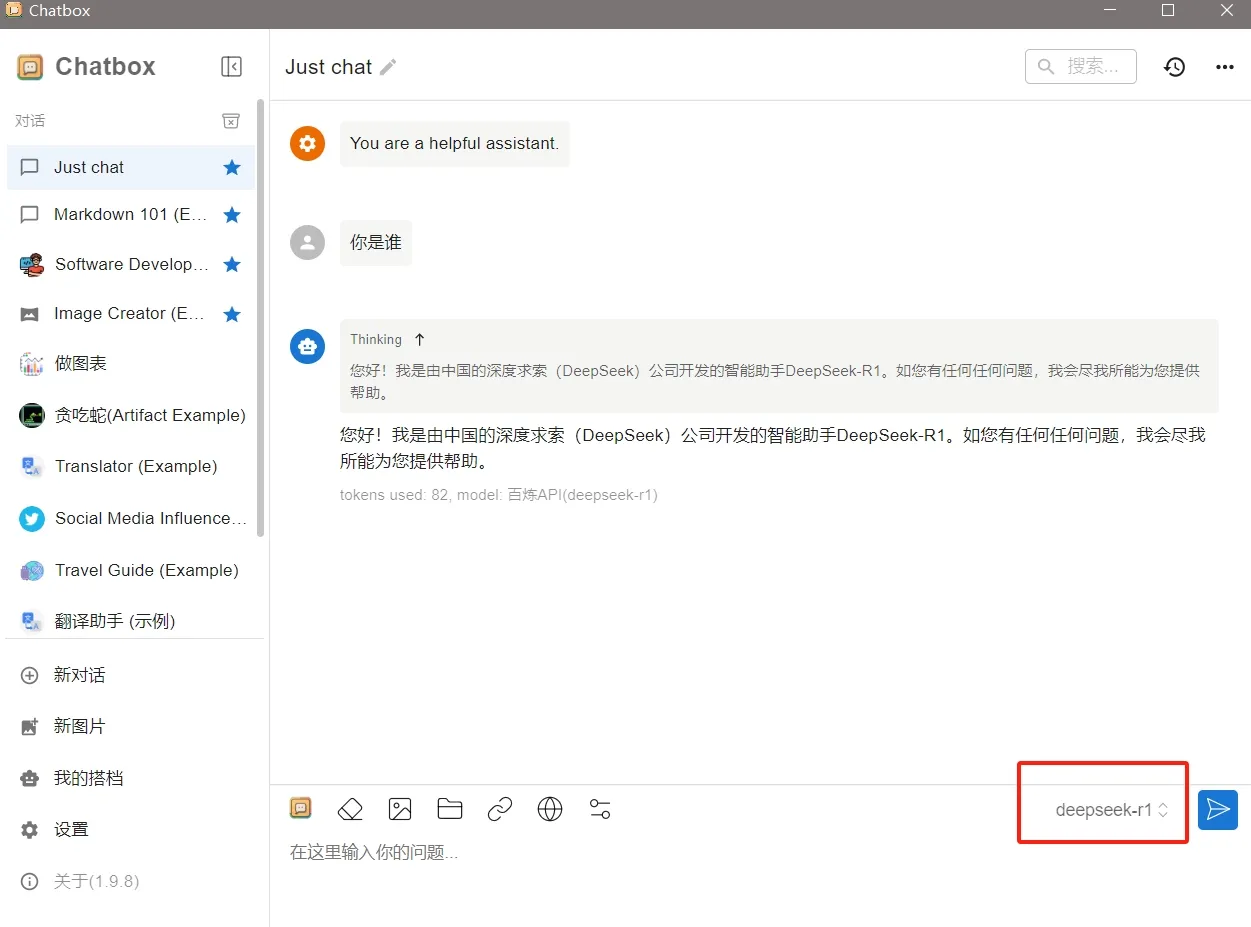
Task: Open 贪吃蛇(Artifact Example) conversation
Action: pos(130,415)
